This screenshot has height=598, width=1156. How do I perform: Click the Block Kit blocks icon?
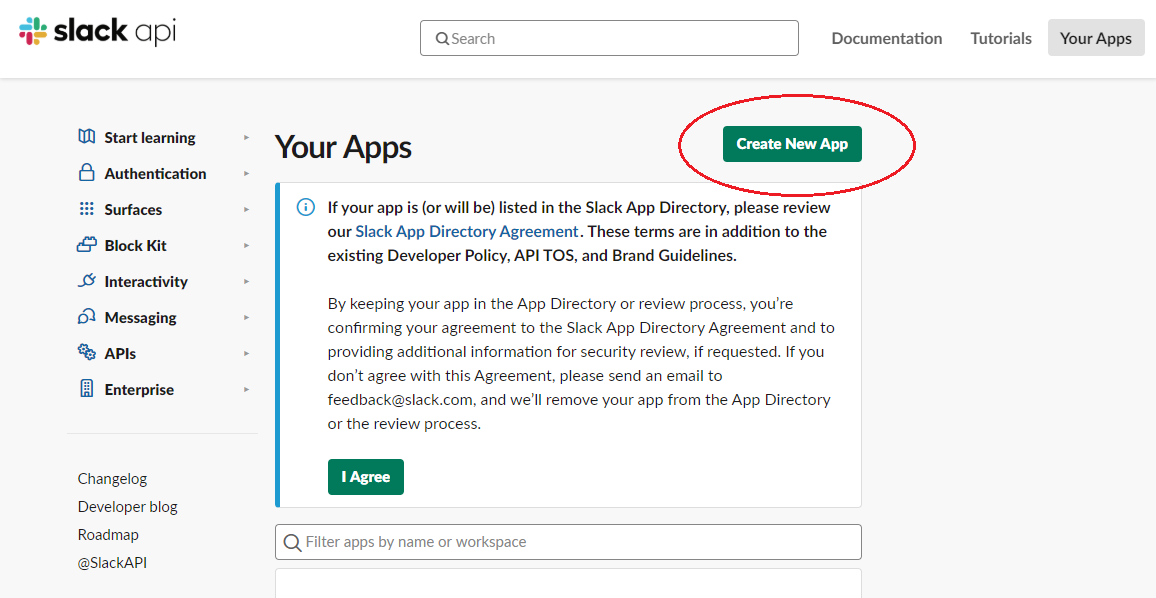tap(86, 244)
